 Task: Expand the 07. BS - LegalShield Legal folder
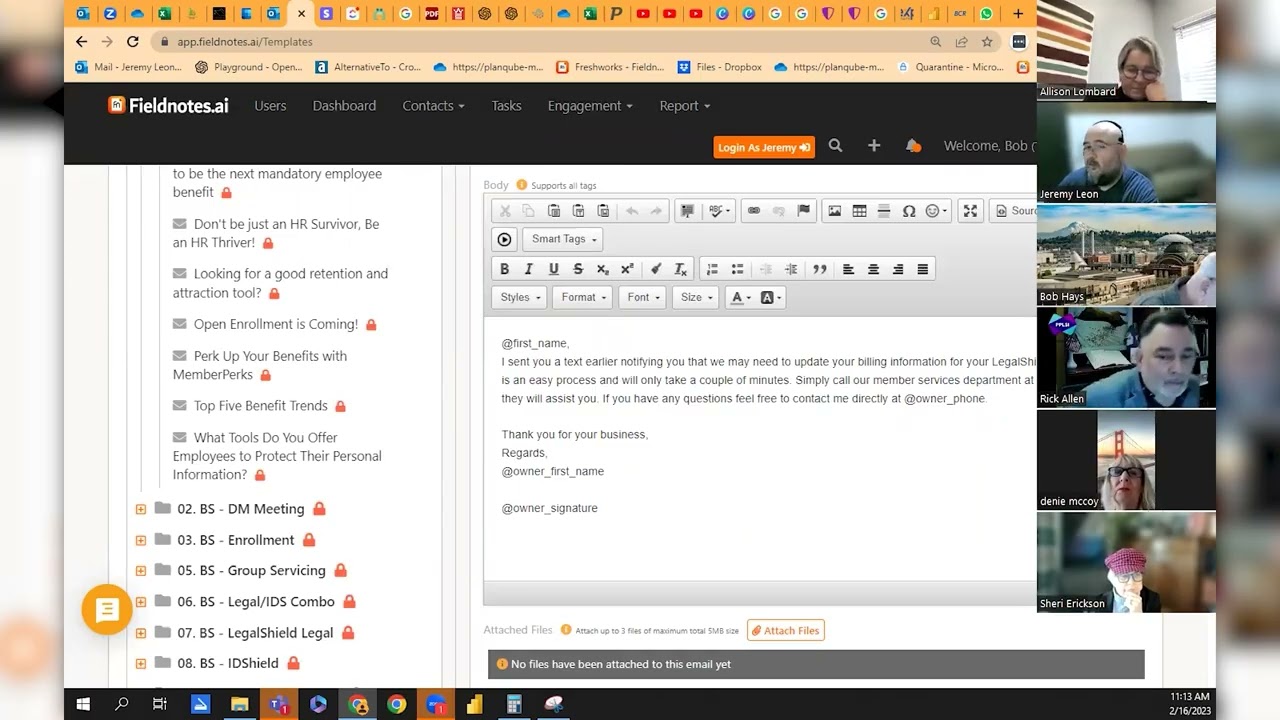[x=141, y=633]
